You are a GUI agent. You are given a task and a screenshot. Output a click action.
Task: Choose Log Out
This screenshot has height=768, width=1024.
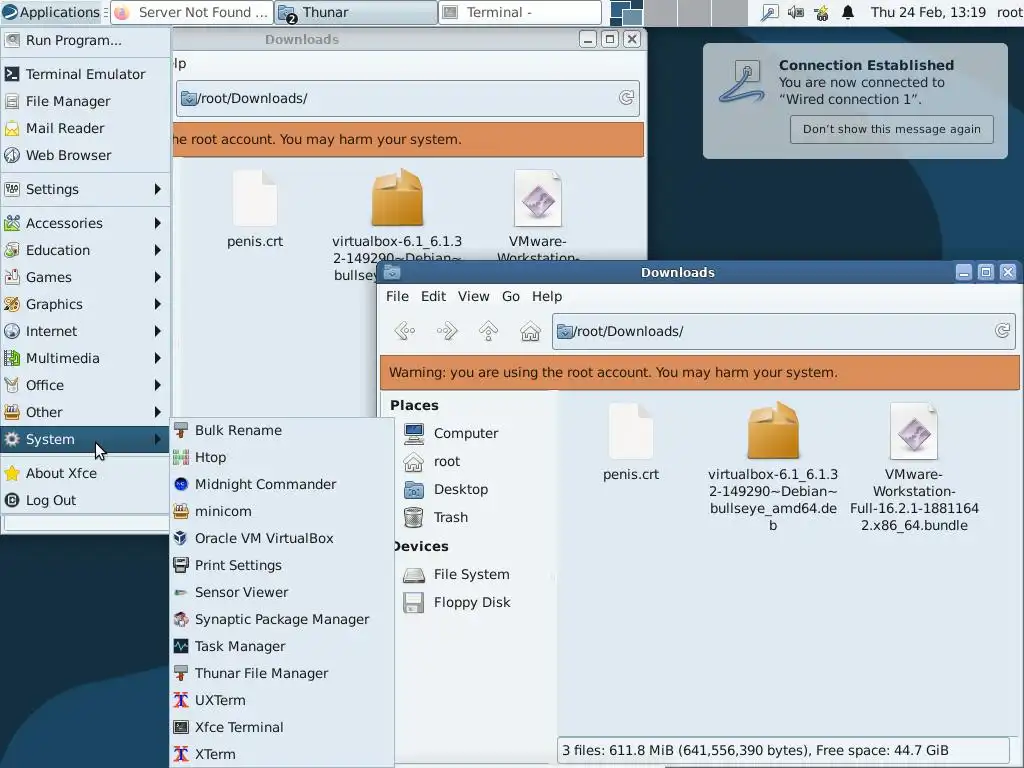click(x=86, y=500)
